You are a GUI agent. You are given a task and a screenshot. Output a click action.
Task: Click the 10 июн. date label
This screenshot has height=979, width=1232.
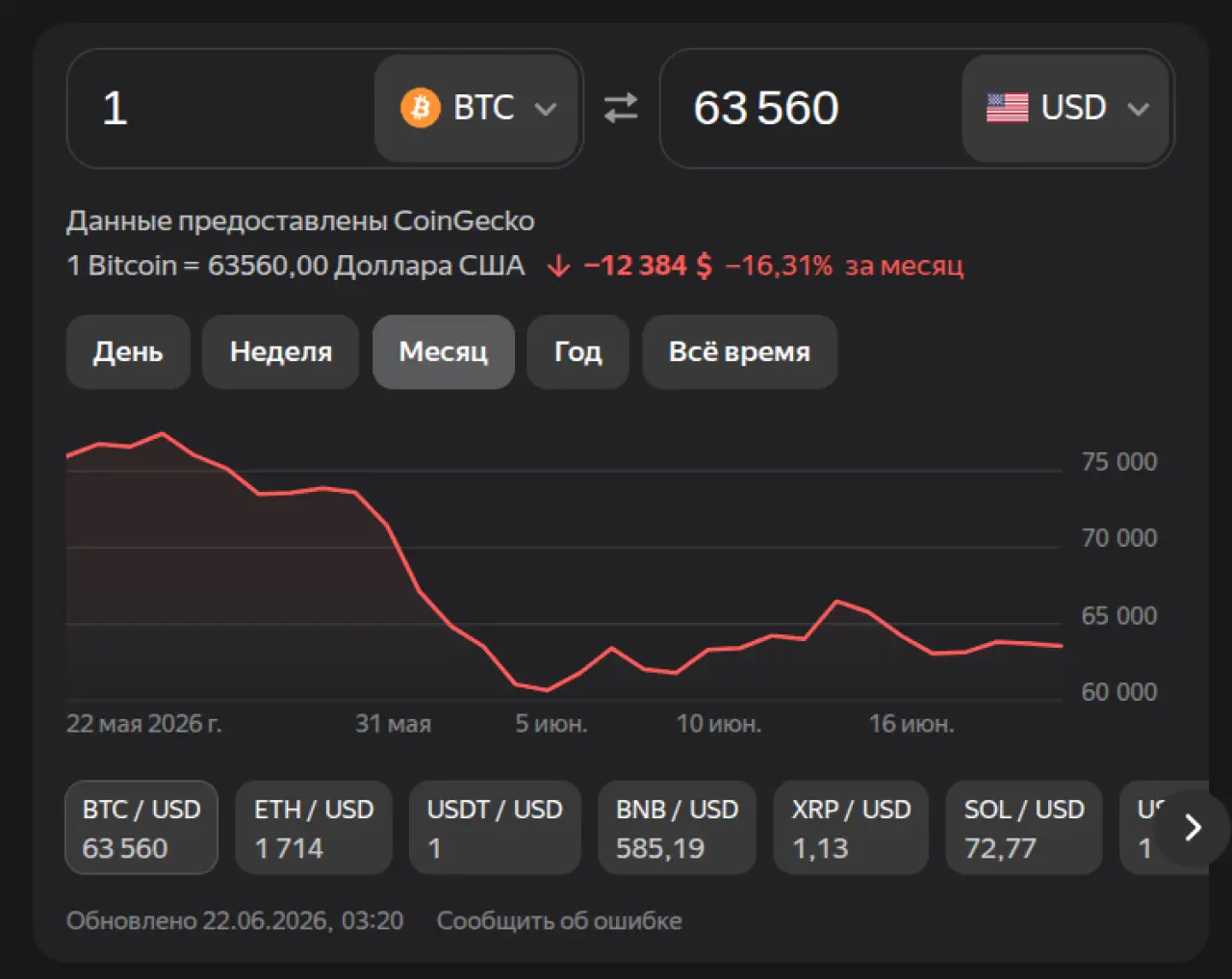pyautogui.click(x=718, y=724)
